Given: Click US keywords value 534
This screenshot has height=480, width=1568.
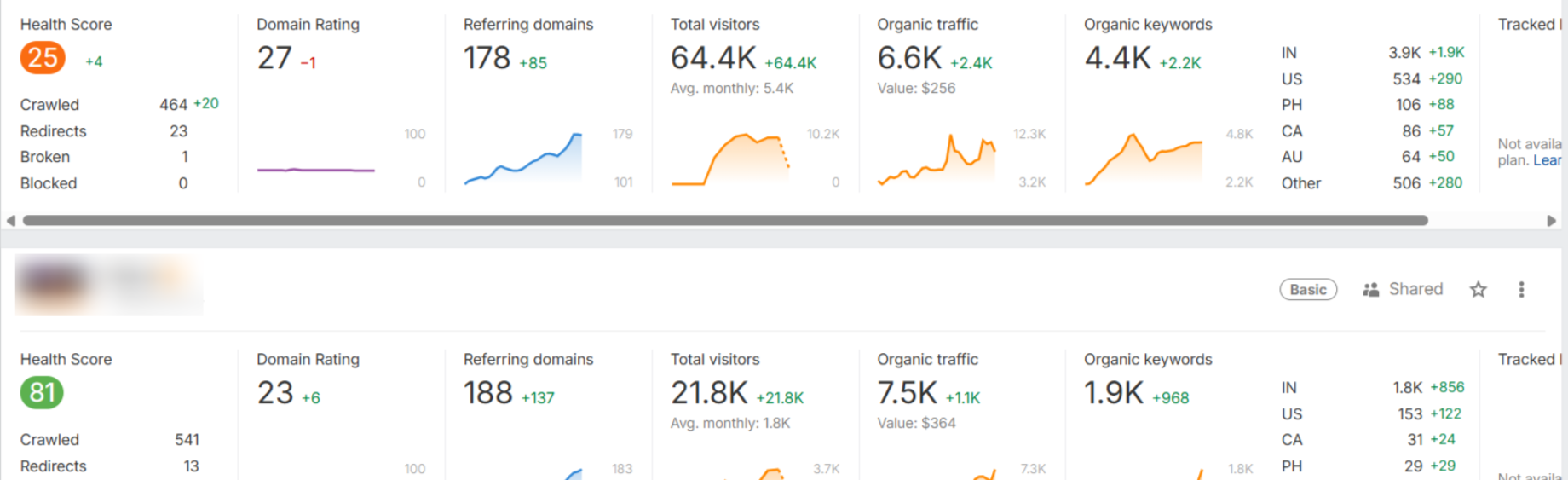Looking at the screenshot, I should click(1406, 79).
